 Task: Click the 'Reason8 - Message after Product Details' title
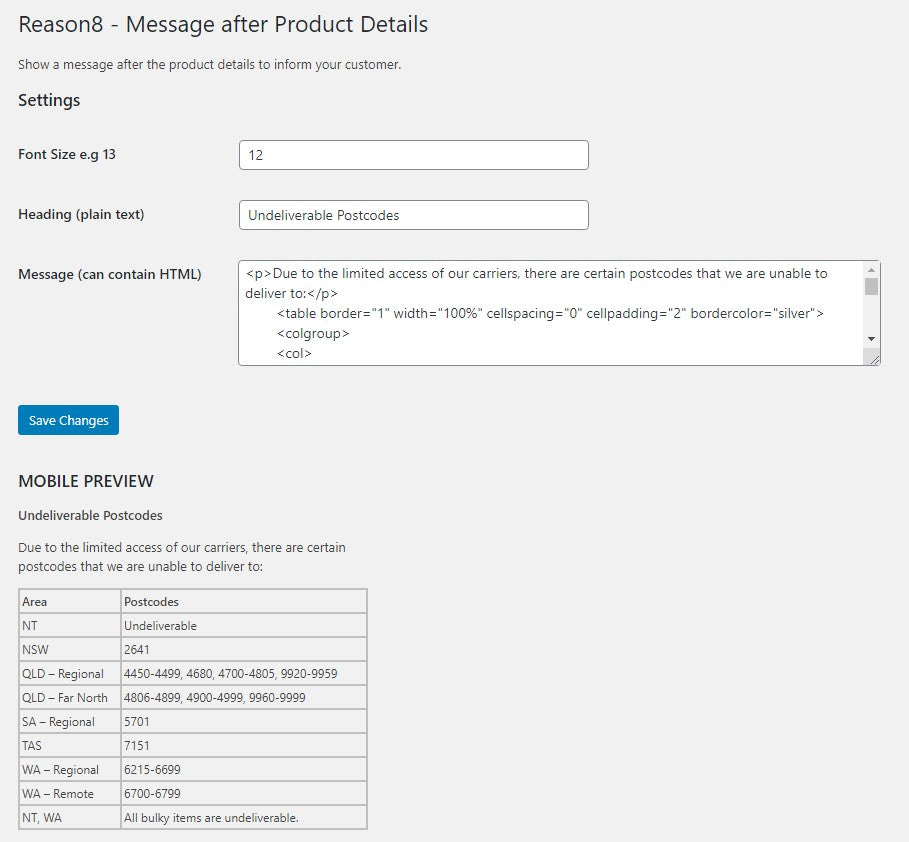[223, 24]
